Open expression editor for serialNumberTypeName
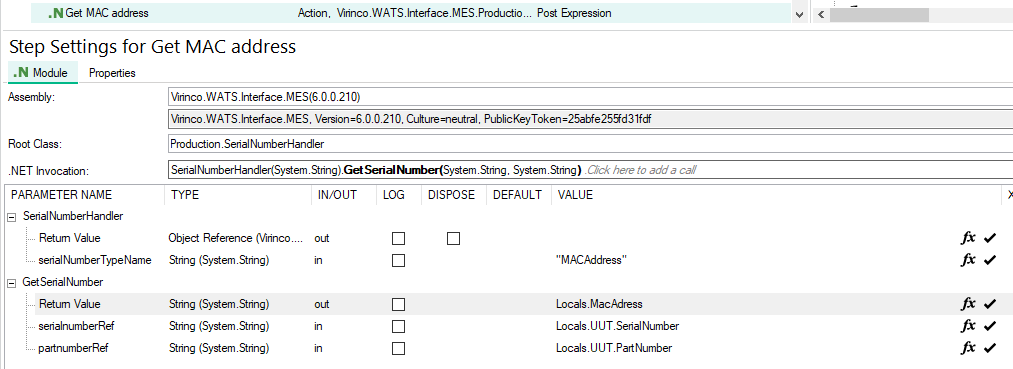 point(968,260)
